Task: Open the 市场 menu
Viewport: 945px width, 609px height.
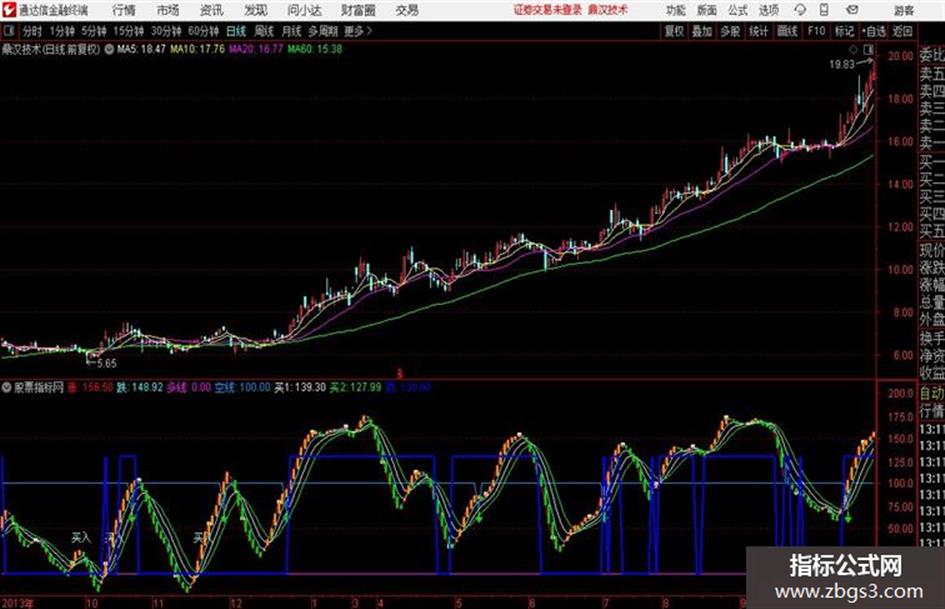Action: point(168,10)
